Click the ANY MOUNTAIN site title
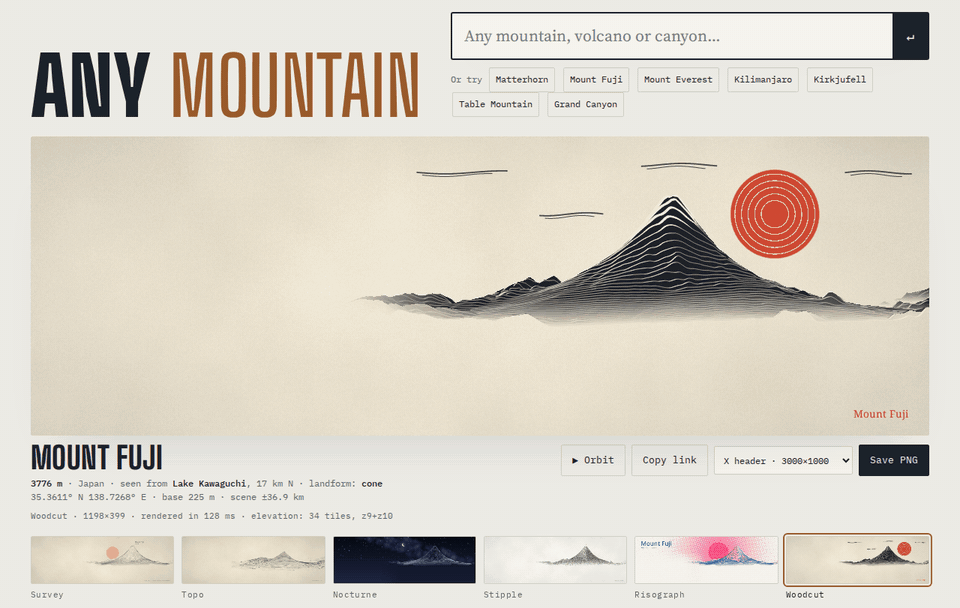The image size is (960, 608). (x=225, y=84)
